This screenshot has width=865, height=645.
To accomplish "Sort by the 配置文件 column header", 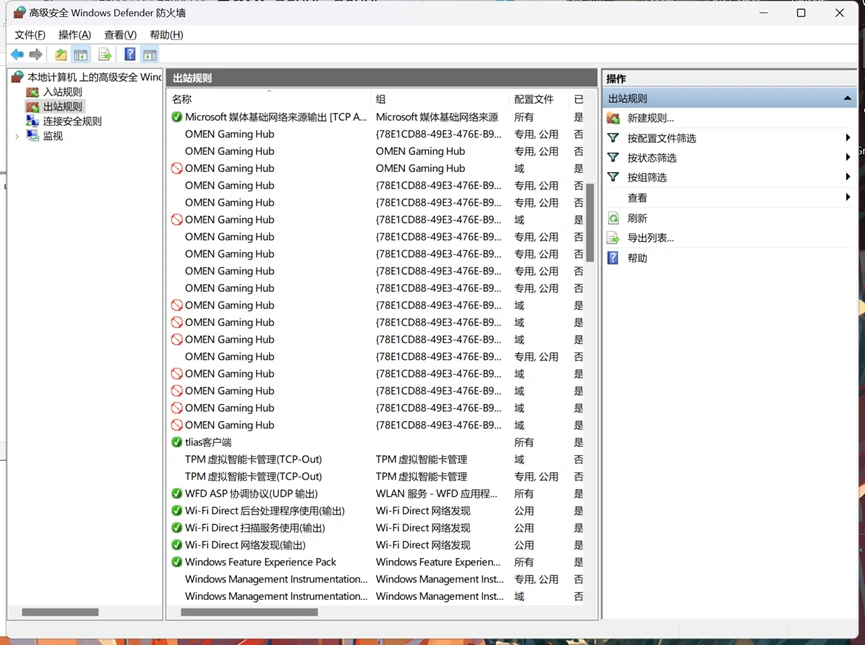I will tap(539, 99).
